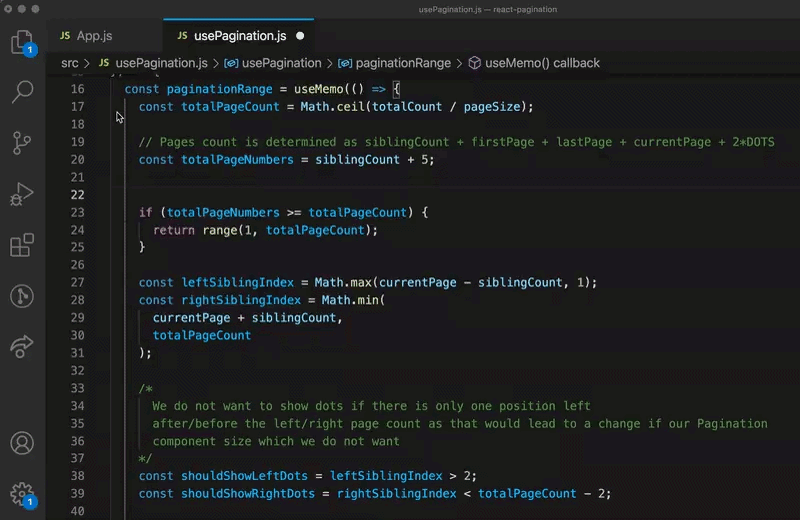Open the Live Share arrow icon in activity bar
This screenshot has height=520, width=800.
click(22, 347)
